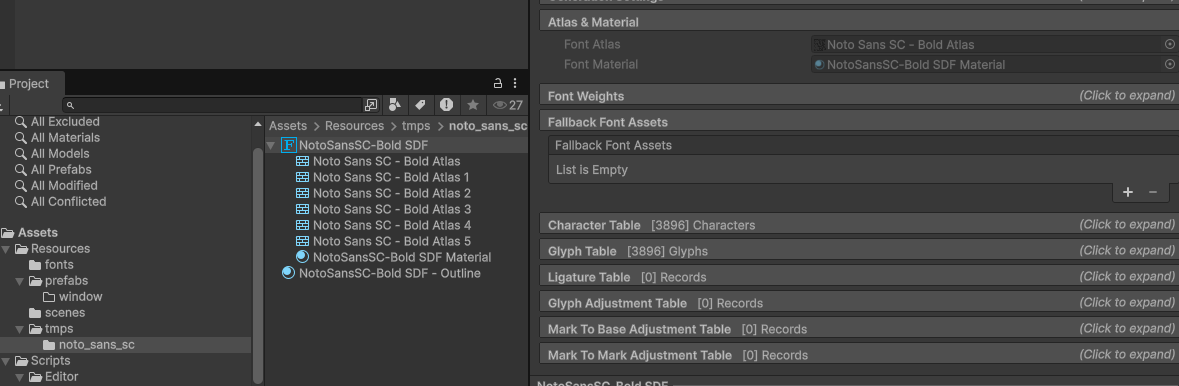Toggle the Project panel lock icon
This screenshot has height=386, width=1179.
point(497,84)
